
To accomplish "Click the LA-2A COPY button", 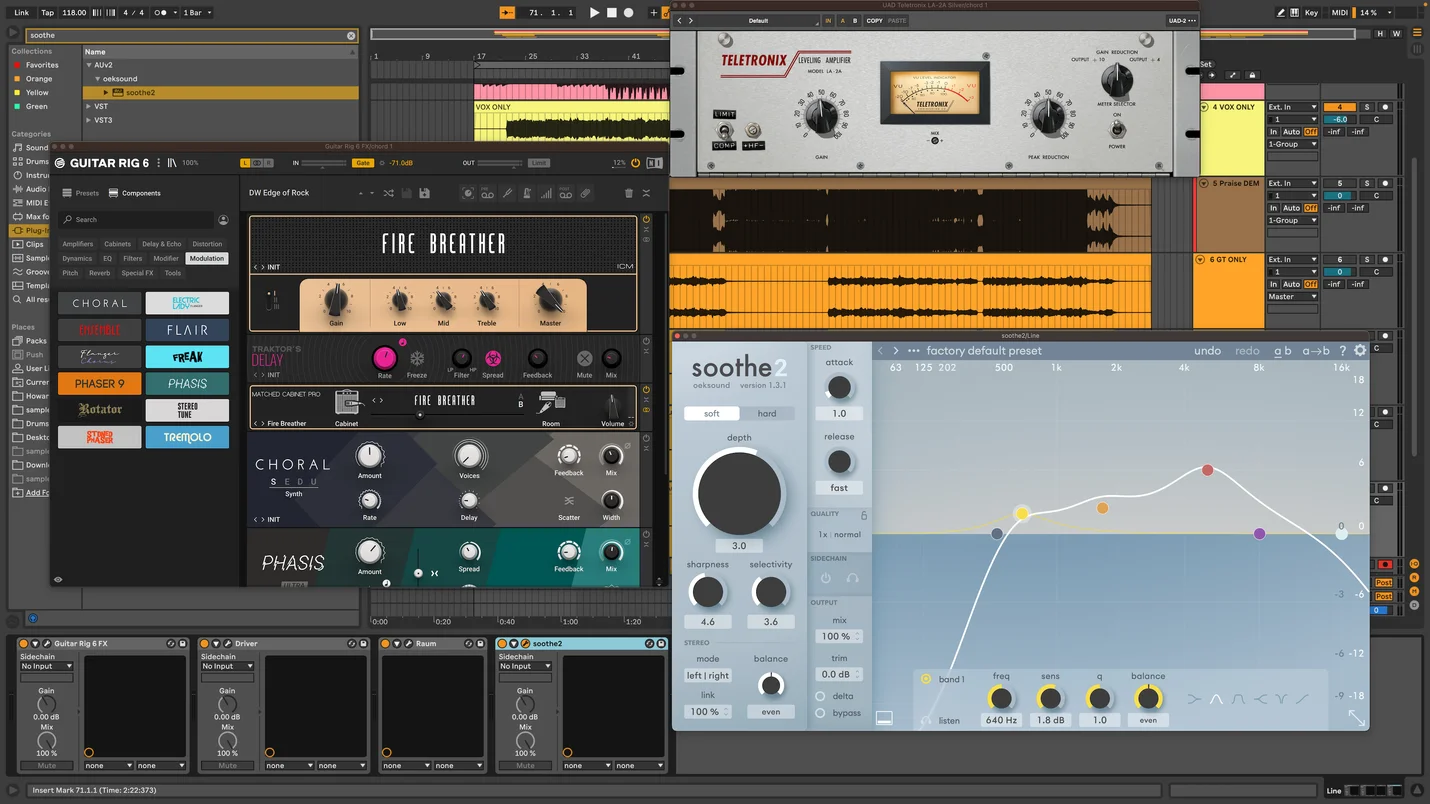I will coord(875,20).
